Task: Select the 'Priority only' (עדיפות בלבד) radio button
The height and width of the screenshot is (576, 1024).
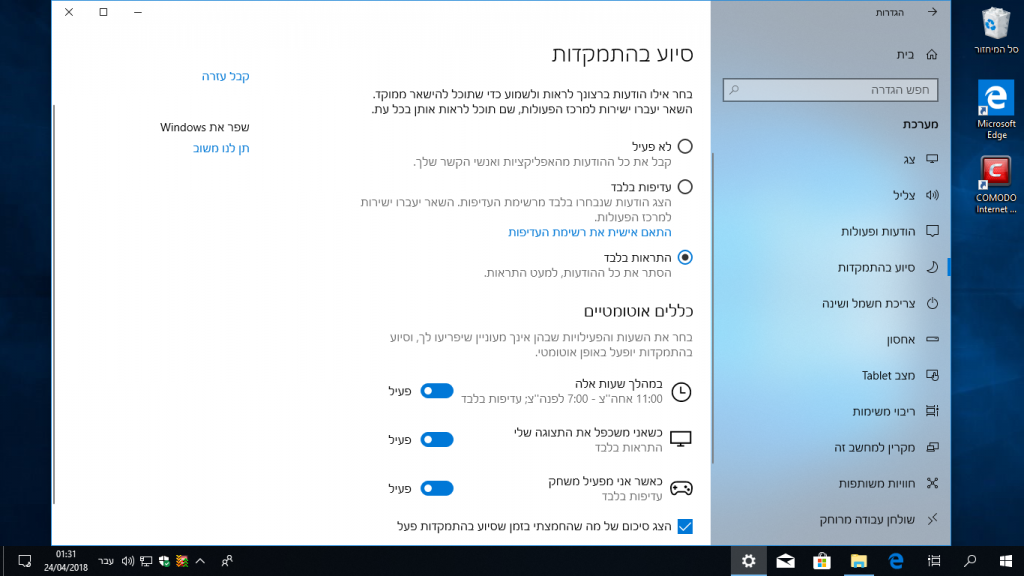Action: click(685, 187)
